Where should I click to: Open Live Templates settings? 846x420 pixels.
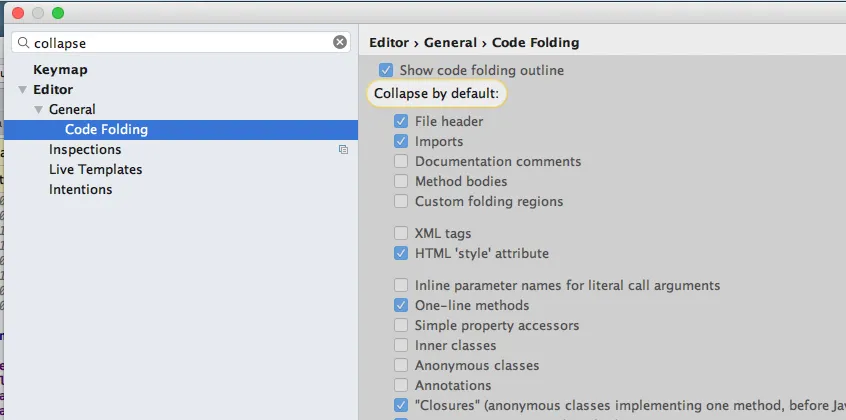pos(95,170)
